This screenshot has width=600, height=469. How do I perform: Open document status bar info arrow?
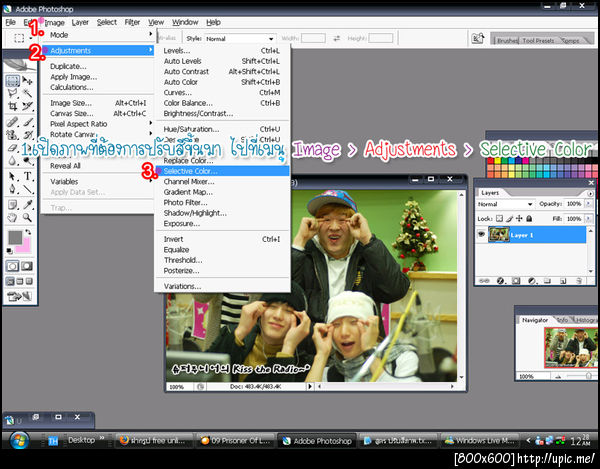[310, 386]
